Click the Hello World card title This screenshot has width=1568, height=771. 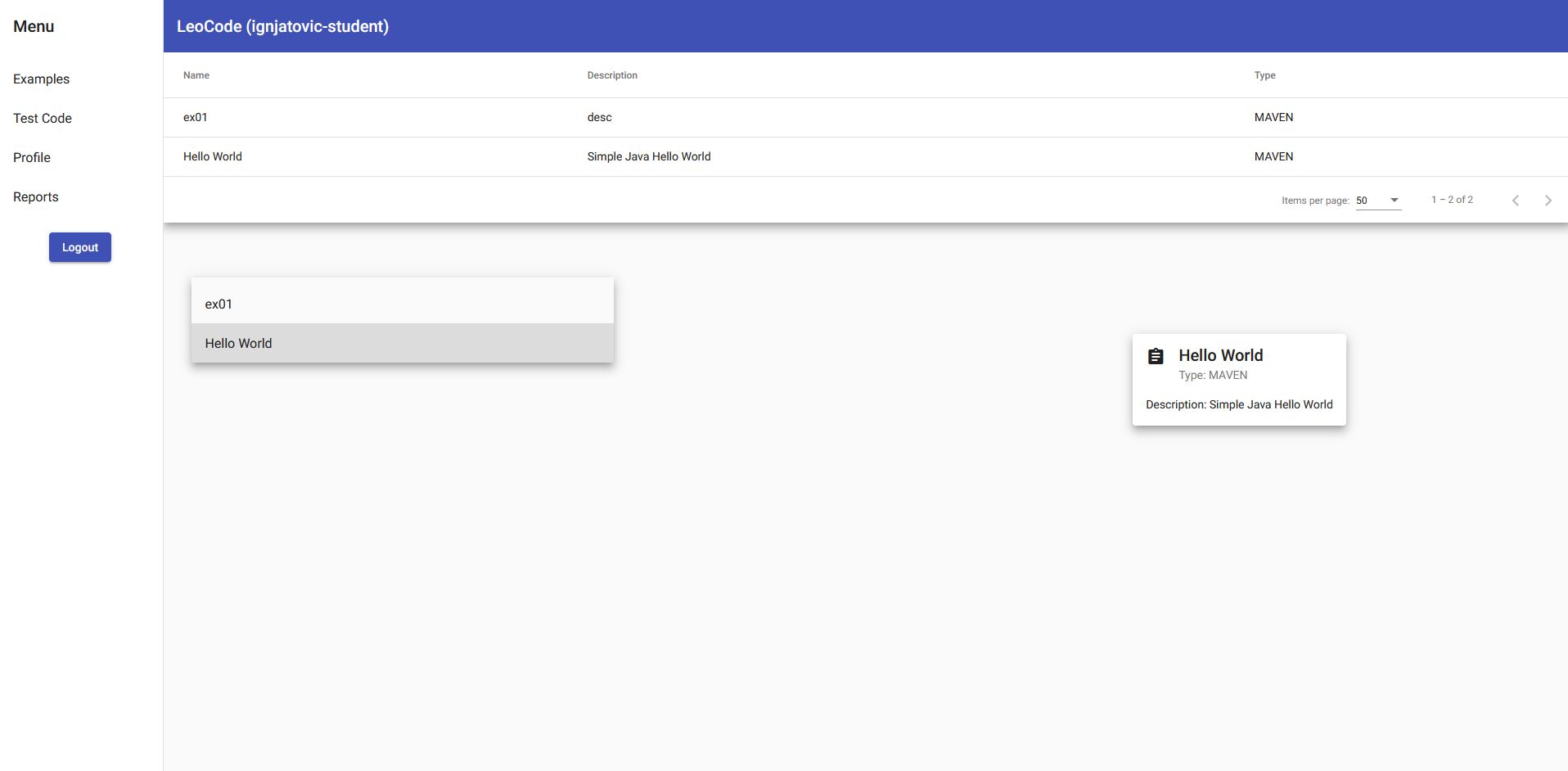1221,355
